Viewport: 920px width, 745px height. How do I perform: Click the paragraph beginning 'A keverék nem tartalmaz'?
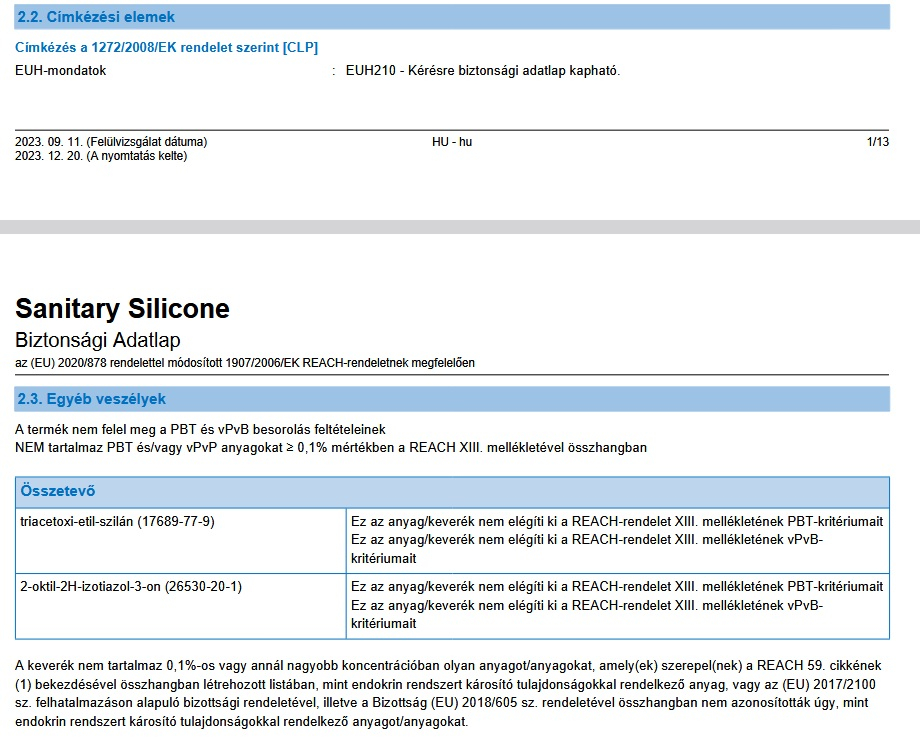pos(450,693)
